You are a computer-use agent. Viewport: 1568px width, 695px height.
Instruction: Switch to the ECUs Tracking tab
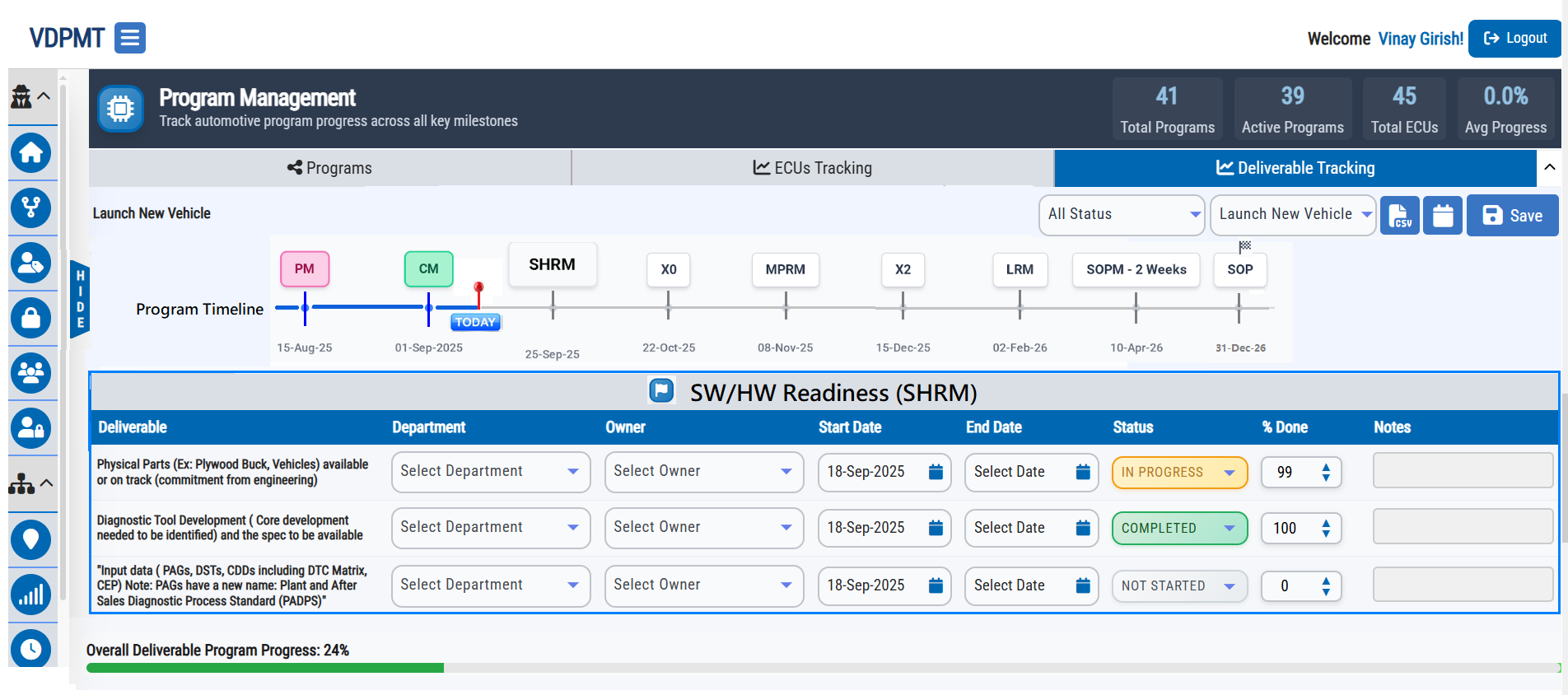(x=812, y=168)
